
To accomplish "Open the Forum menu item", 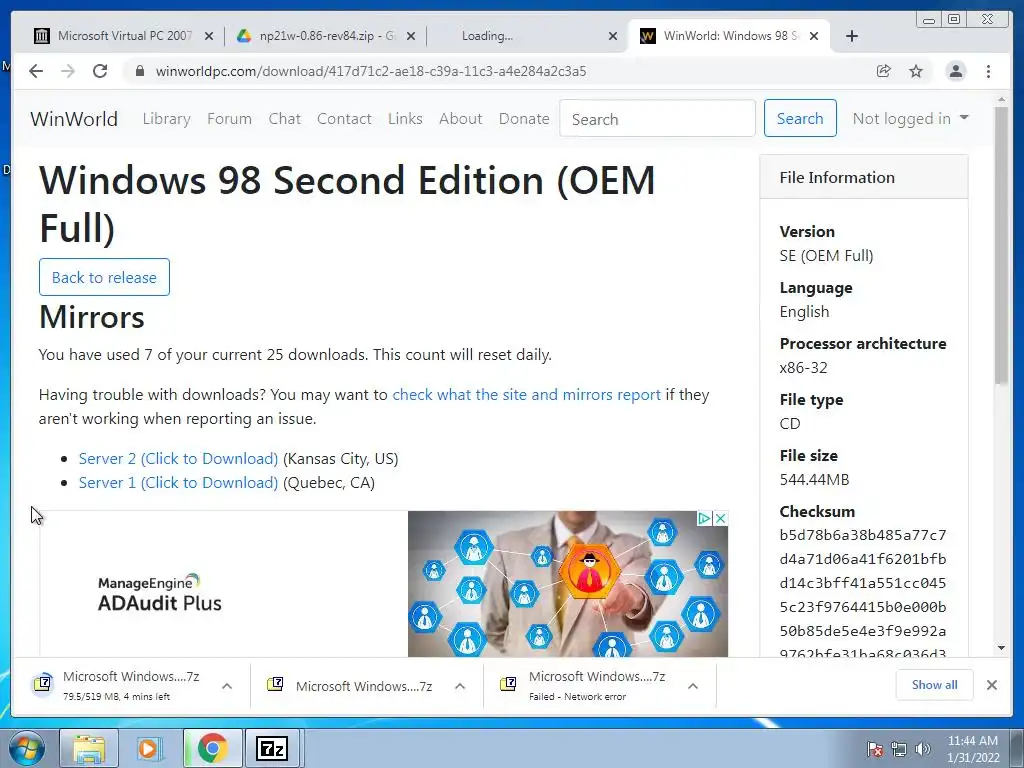I will tap(229, 119).
